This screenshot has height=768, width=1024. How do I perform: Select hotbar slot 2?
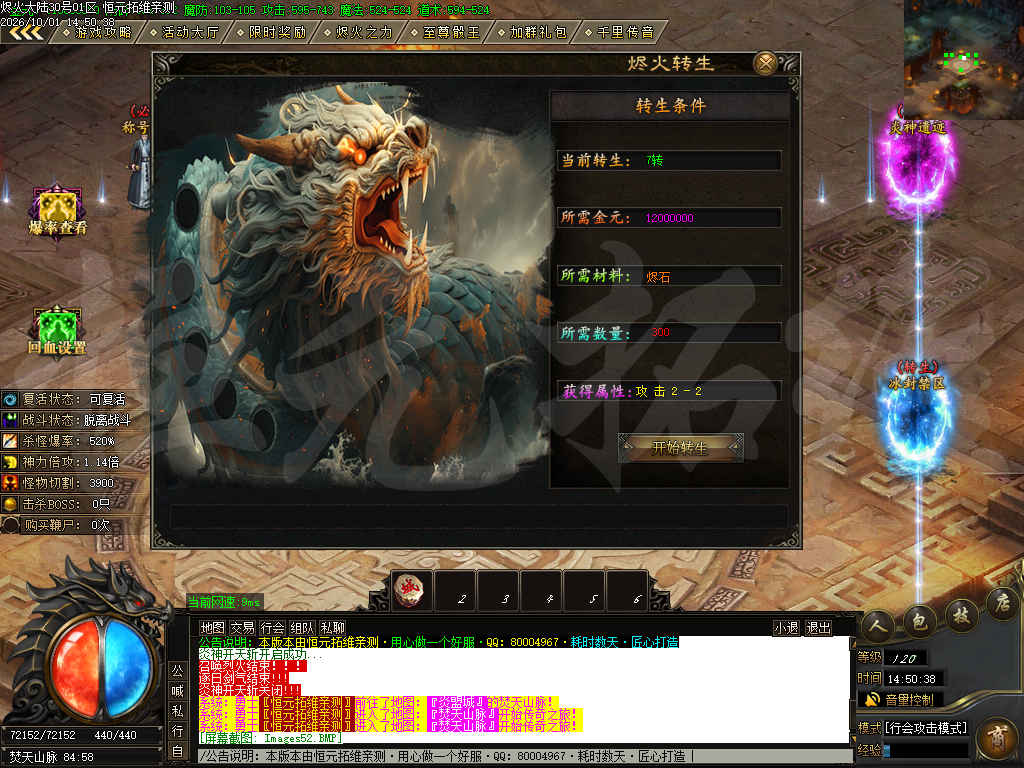tap(455, 591)
